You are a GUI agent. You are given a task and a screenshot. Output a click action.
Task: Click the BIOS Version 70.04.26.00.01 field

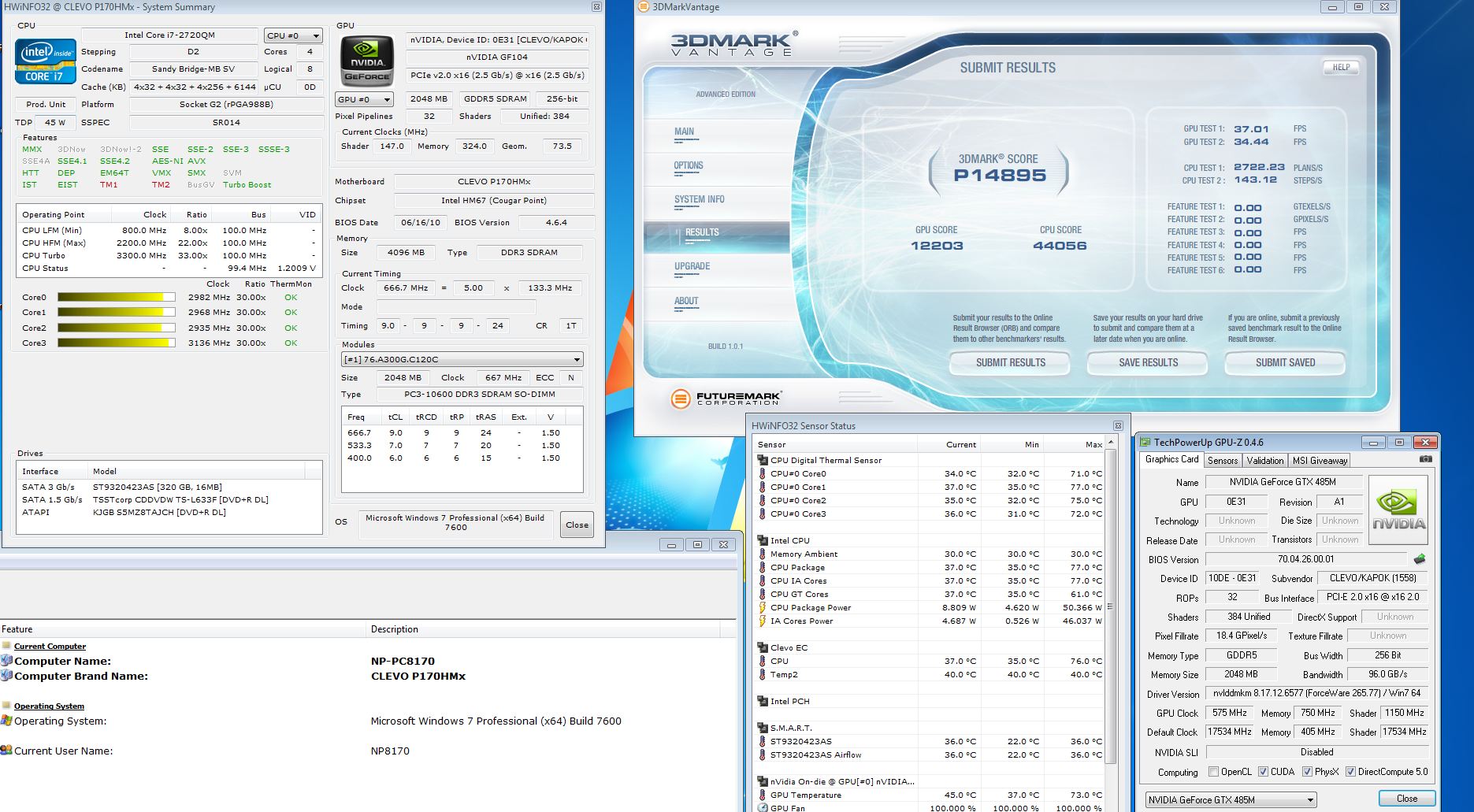(x=1305, y=560)
